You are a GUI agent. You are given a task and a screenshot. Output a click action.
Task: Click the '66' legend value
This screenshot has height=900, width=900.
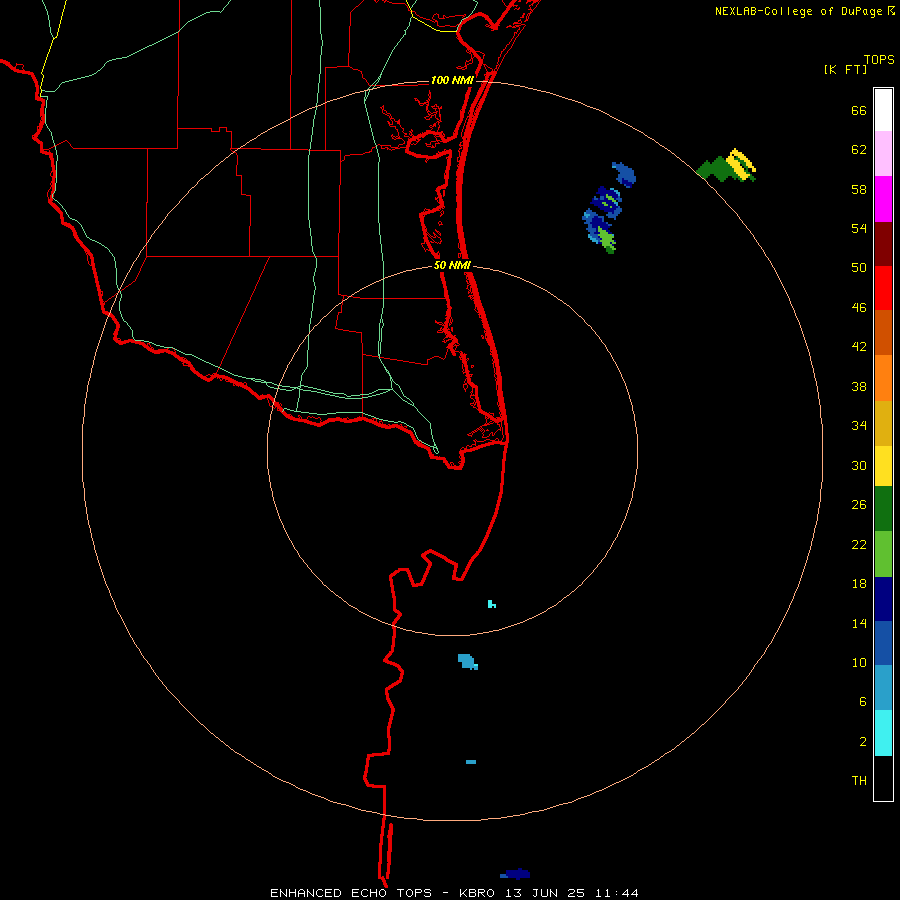(x=859, y=111)
